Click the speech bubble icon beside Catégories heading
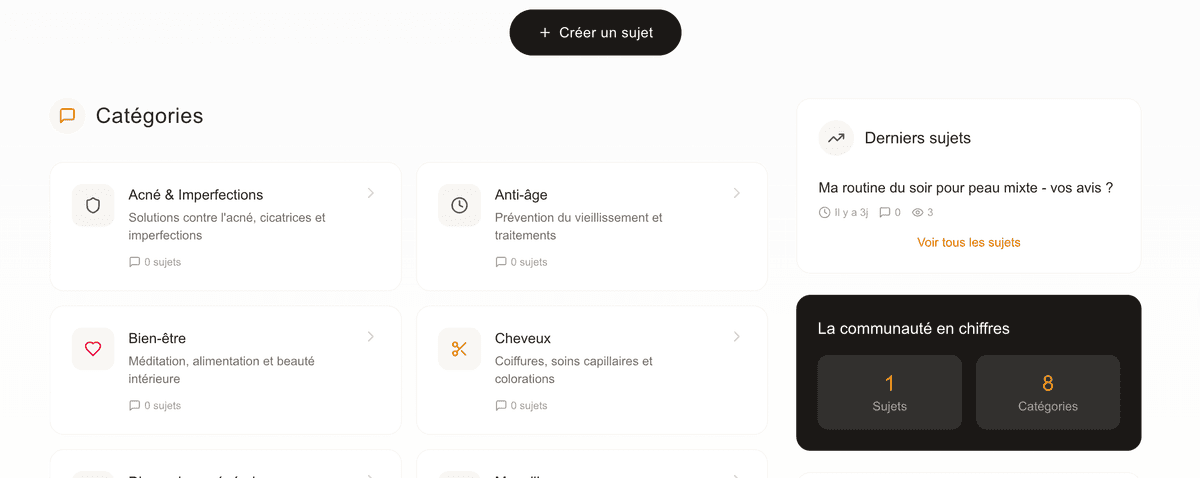The width and height of the screenshot is (1200, 478). [x=67, y=116]
